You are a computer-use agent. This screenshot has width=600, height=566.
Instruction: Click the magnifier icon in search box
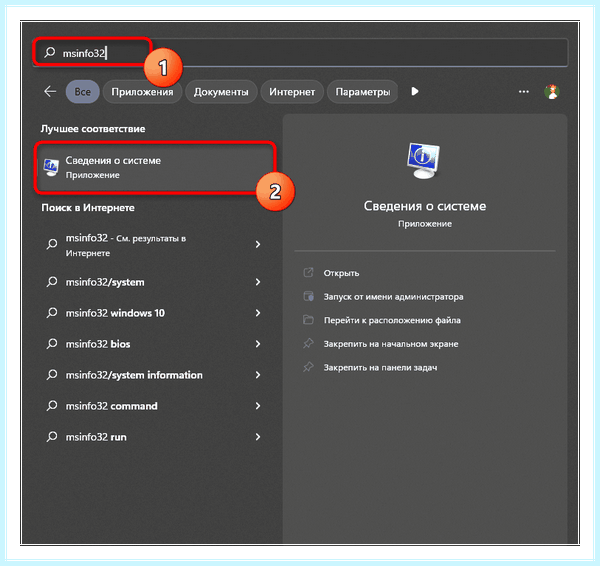[50, 52]
